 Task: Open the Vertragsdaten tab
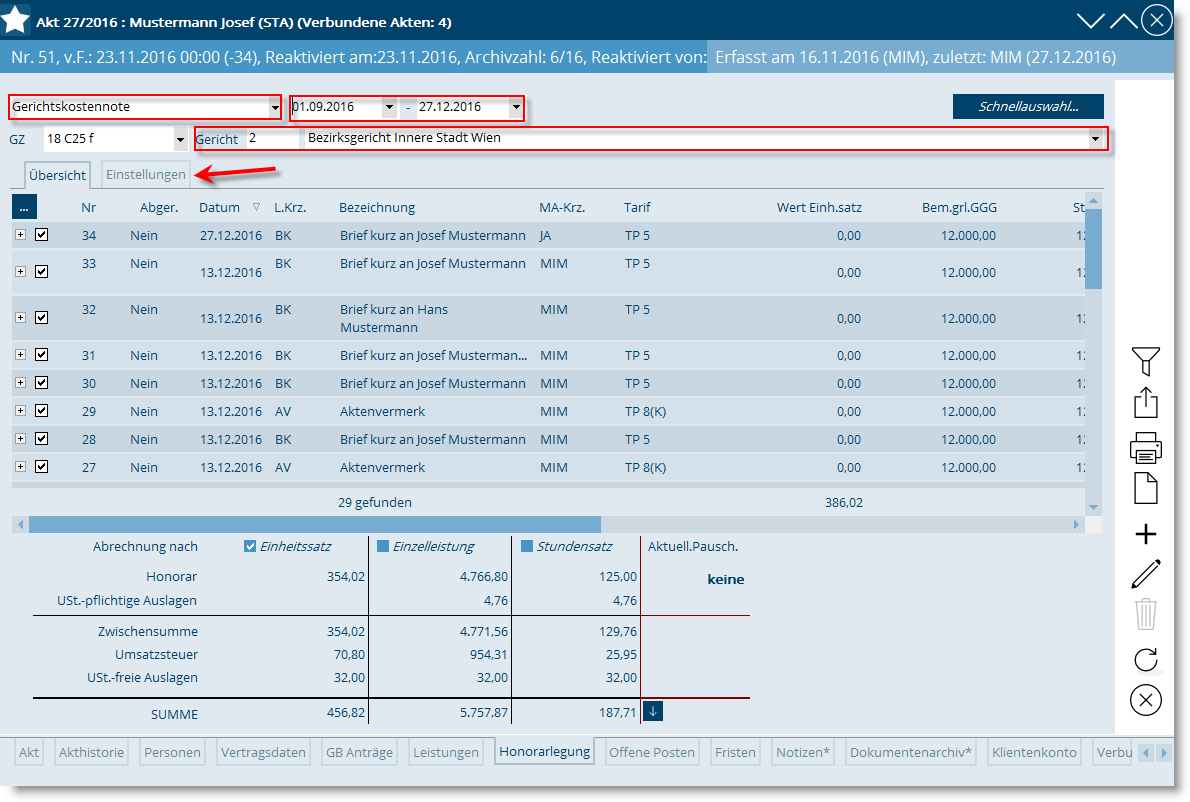(x=263, y=753)
